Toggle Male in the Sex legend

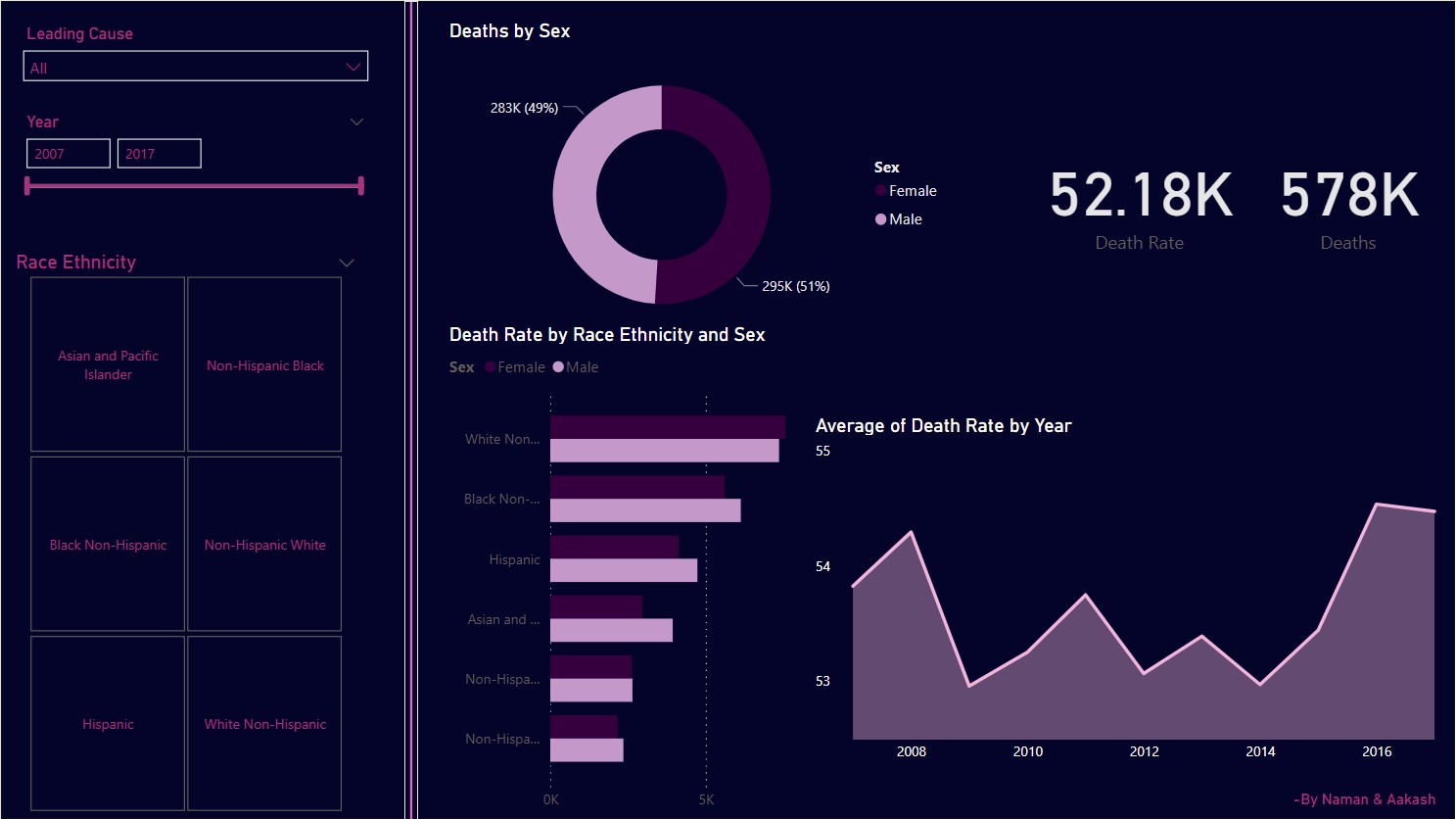click(898, 218)
